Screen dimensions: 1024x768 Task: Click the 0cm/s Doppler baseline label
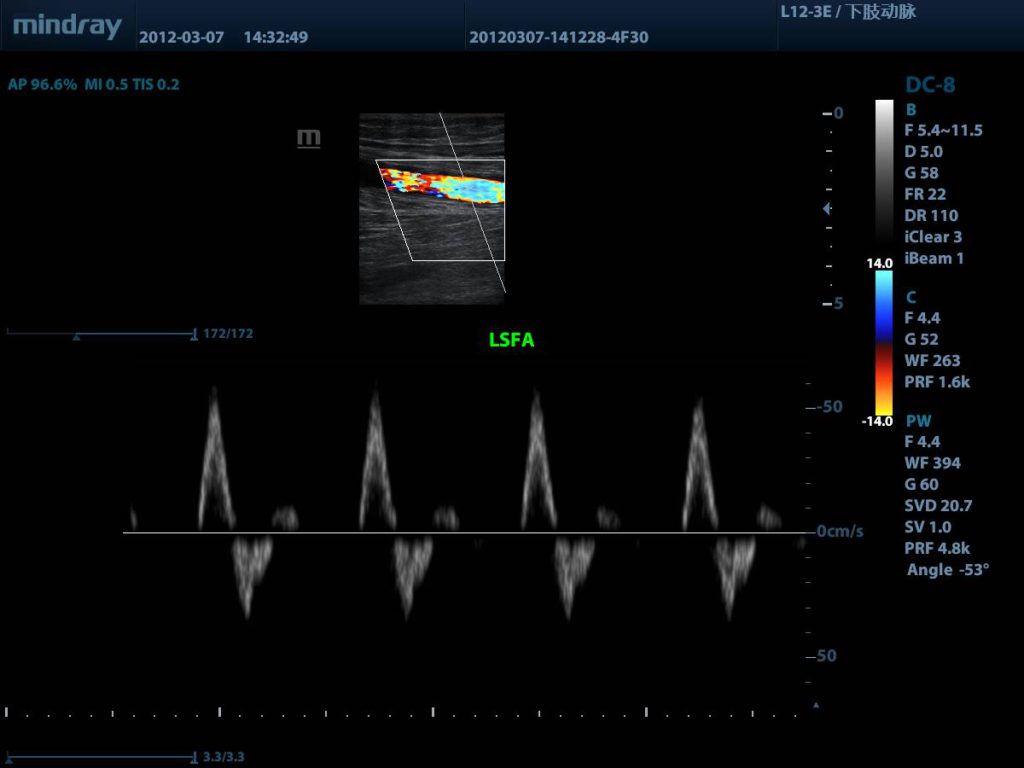[x=840, y=532]
